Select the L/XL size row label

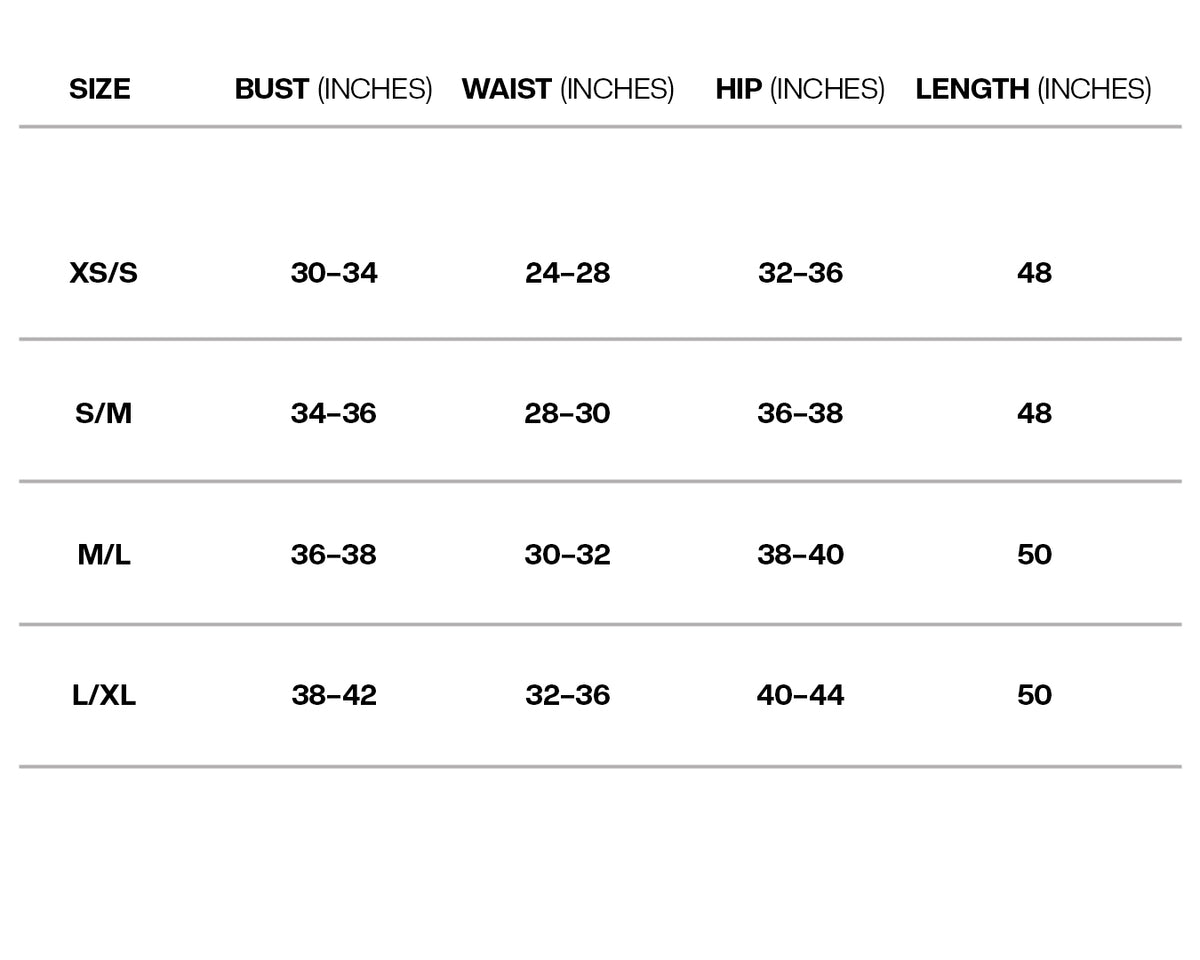point(104,695)
